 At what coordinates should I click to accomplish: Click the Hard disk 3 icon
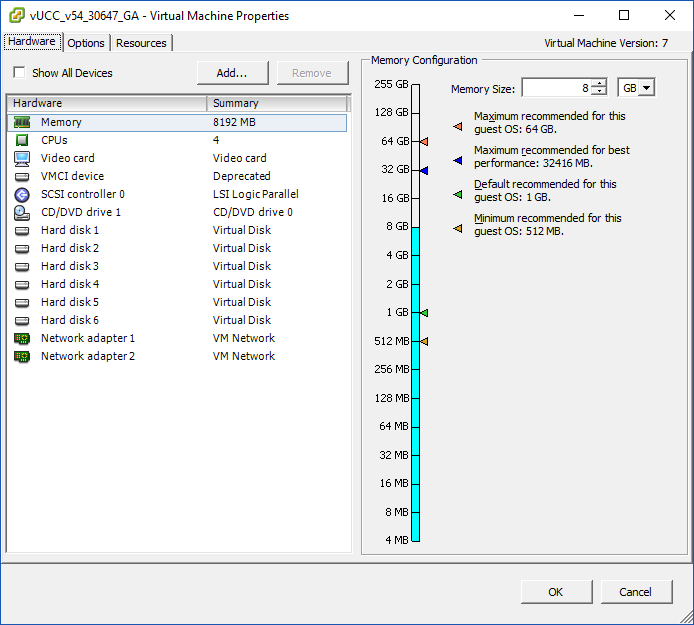(x=22, y=267)
